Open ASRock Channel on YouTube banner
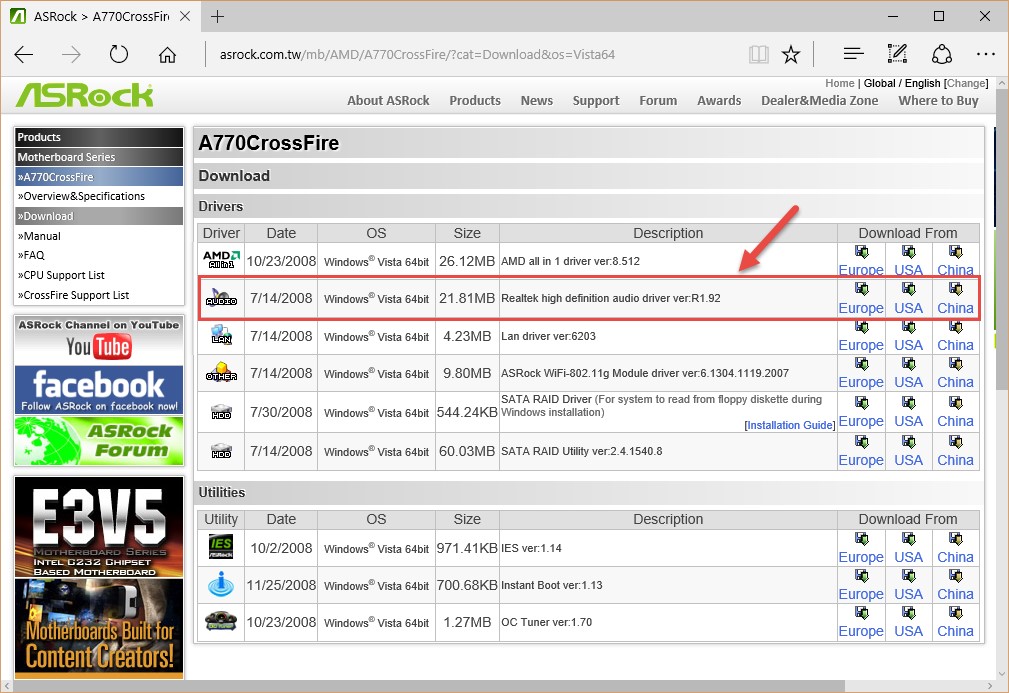 98,339
